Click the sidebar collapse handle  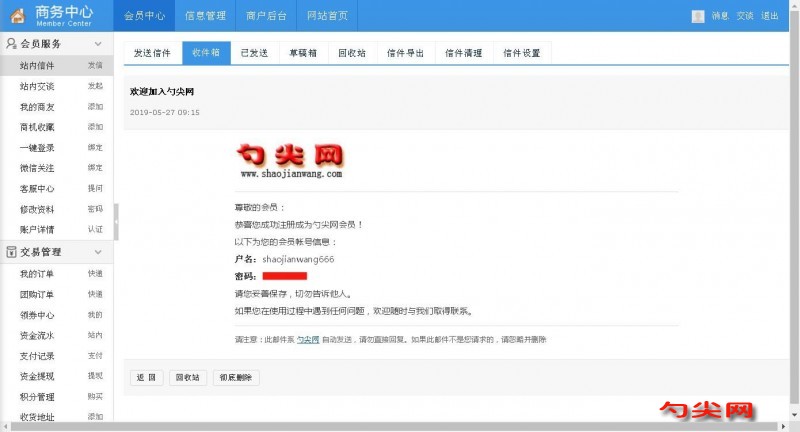pos(116,222)
